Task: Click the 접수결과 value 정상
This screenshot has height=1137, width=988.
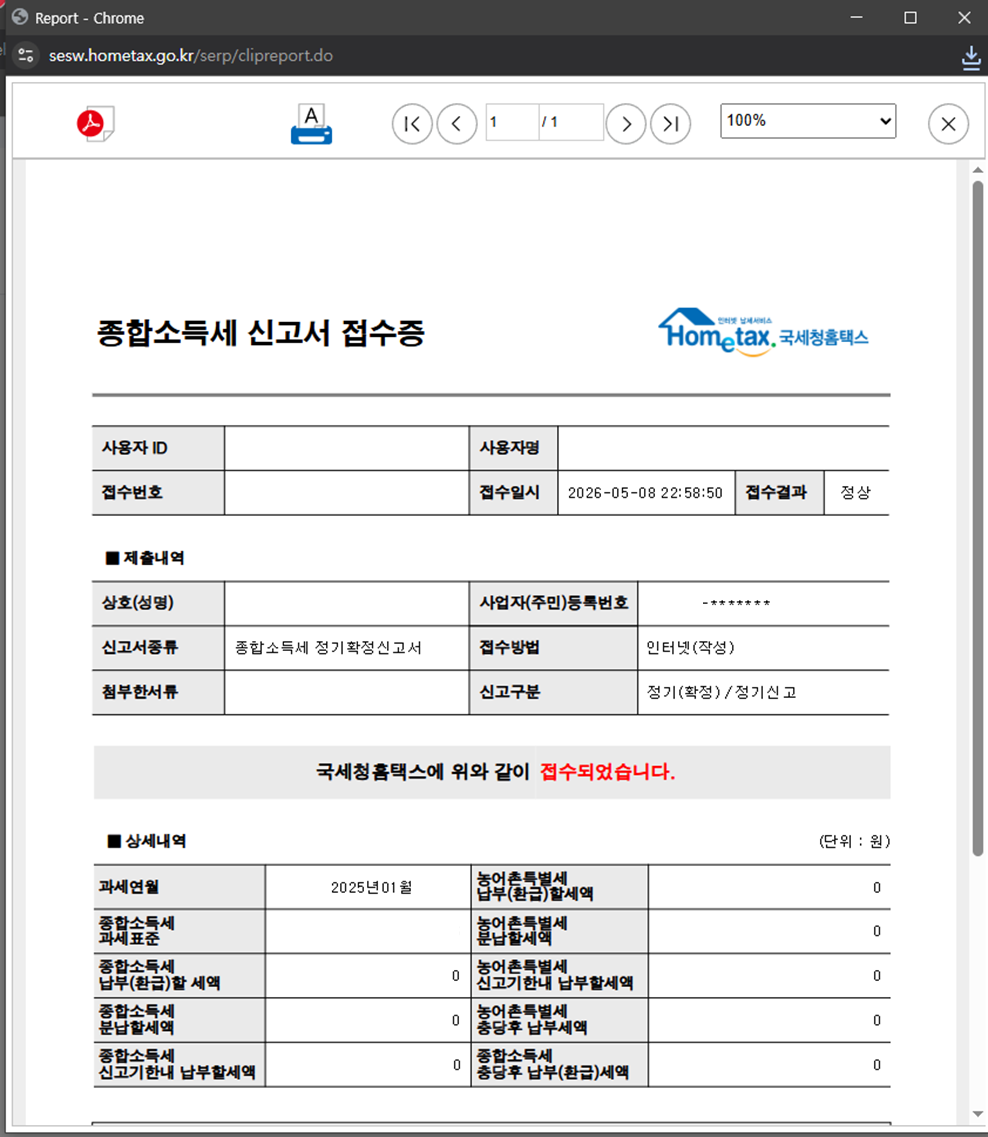Action: point(855,493)
